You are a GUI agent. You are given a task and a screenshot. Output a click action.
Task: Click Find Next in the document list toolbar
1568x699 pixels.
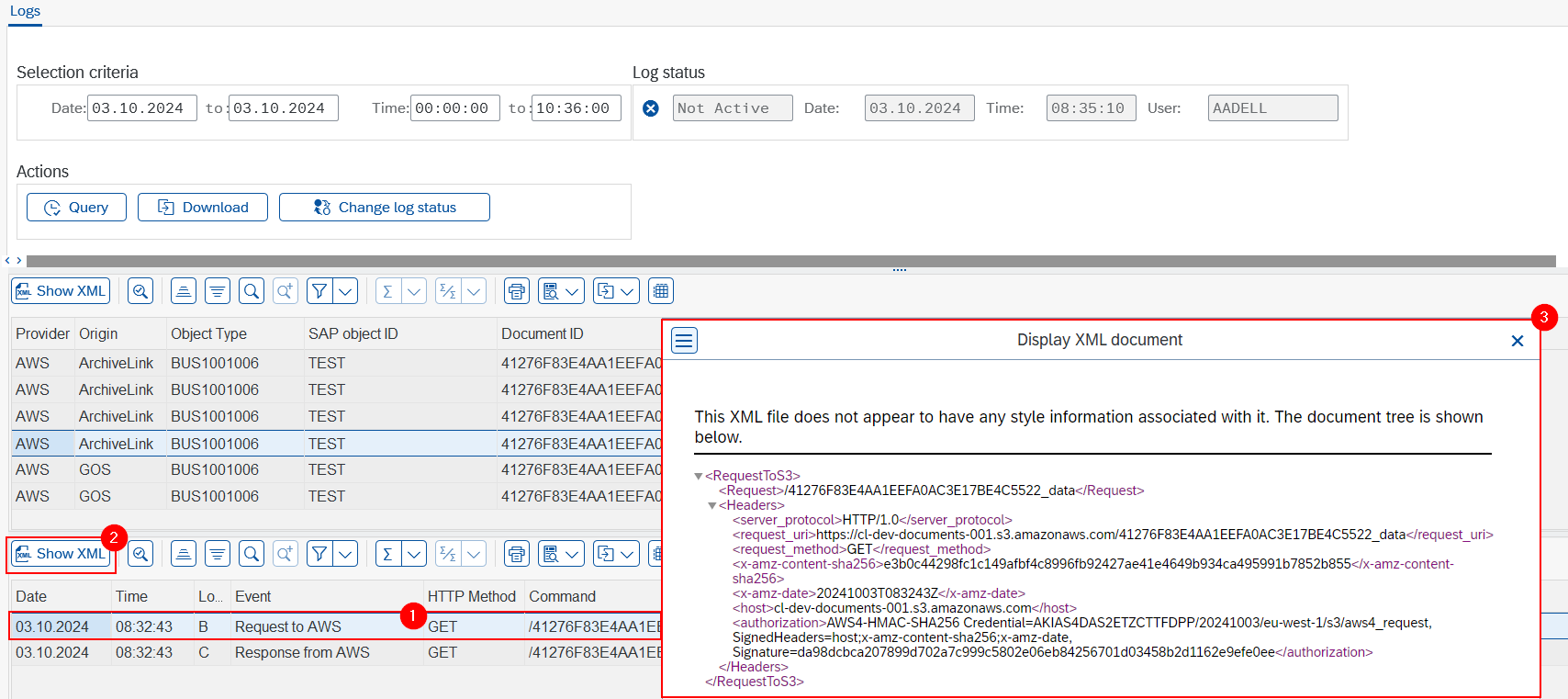coord(286,291)
